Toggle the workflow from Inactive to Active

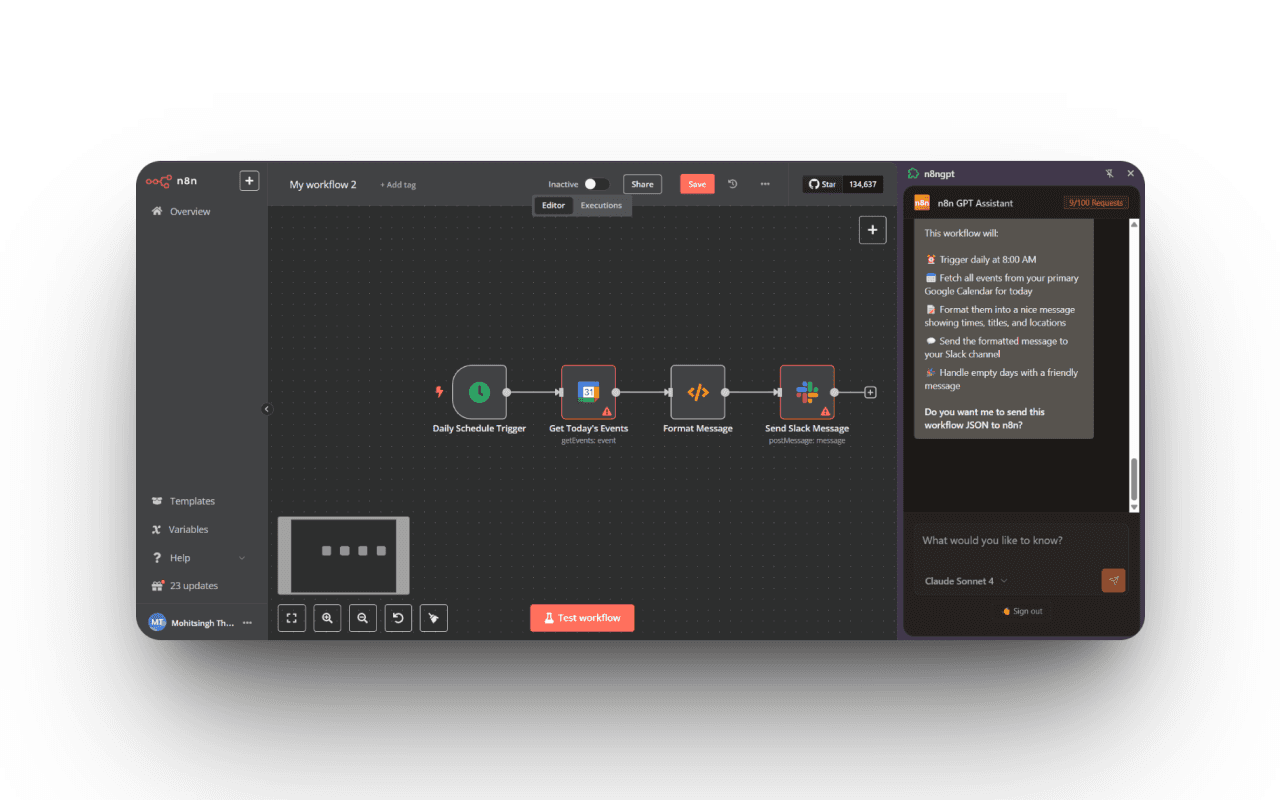(x=597, y=184)
